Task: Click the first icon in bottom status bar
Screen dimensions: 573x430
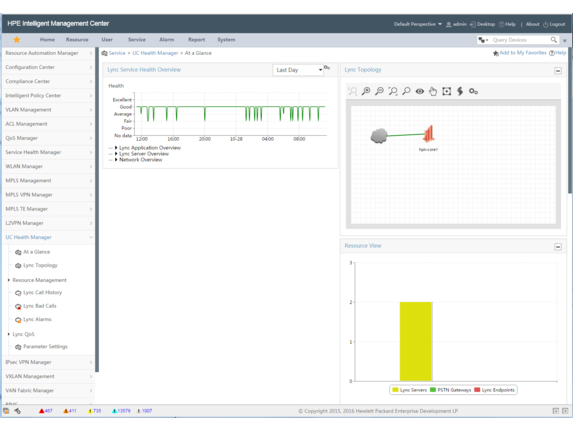Action: pyautogui.click(x=6, y=411)
